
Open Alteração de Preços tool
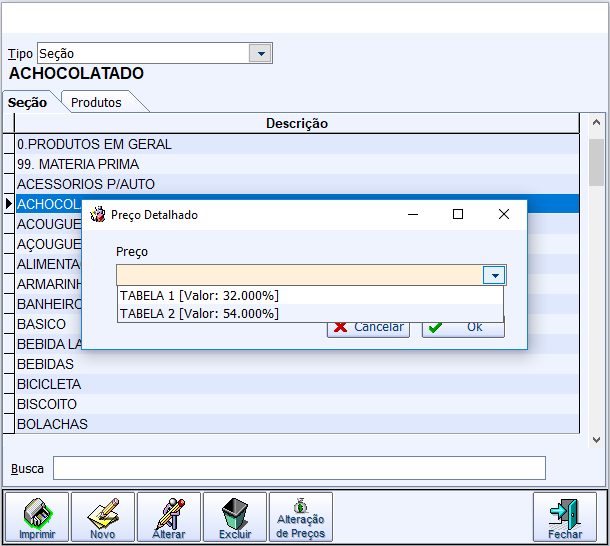click(301, 517)
